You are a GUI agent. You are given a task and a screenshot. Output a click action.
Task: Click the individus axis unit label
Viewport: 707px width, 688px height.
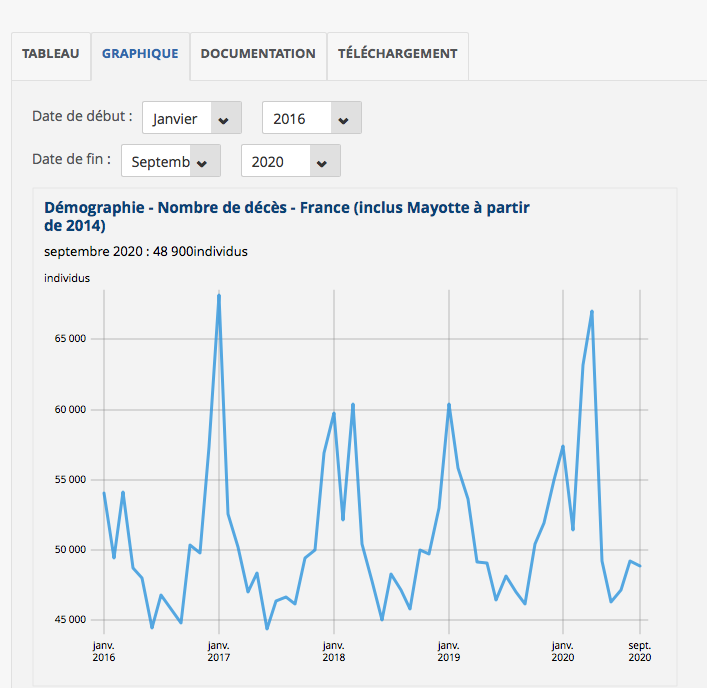tap(67, 278)
